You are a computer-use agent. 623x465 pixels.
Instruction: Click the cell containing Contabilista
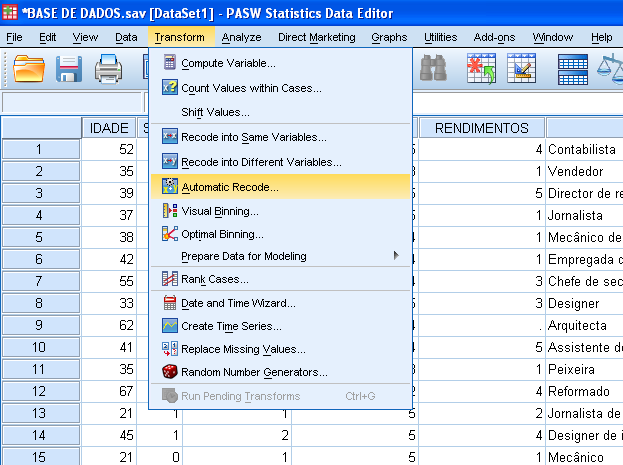tap(584, 149)
